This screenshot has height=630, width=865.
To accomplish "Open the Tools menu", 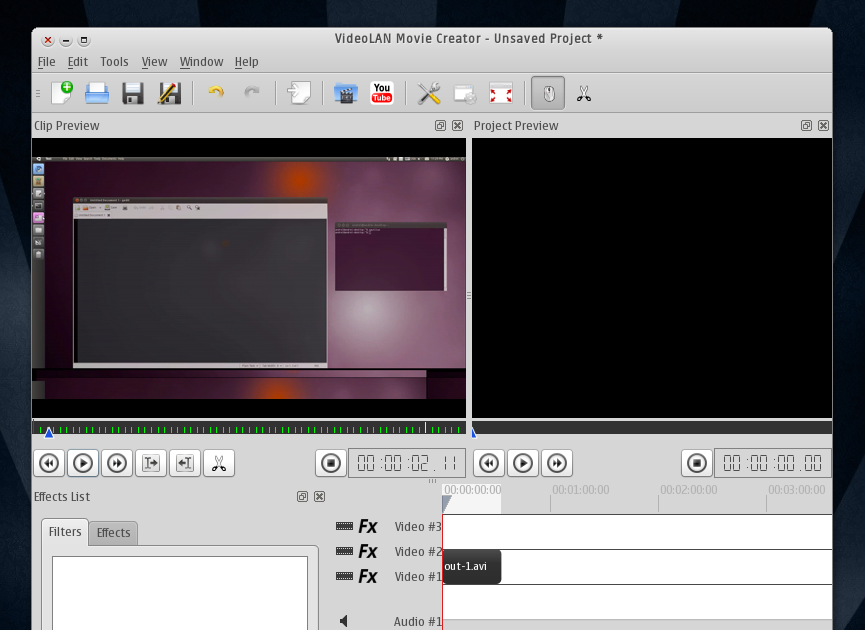I will [114, 62].
